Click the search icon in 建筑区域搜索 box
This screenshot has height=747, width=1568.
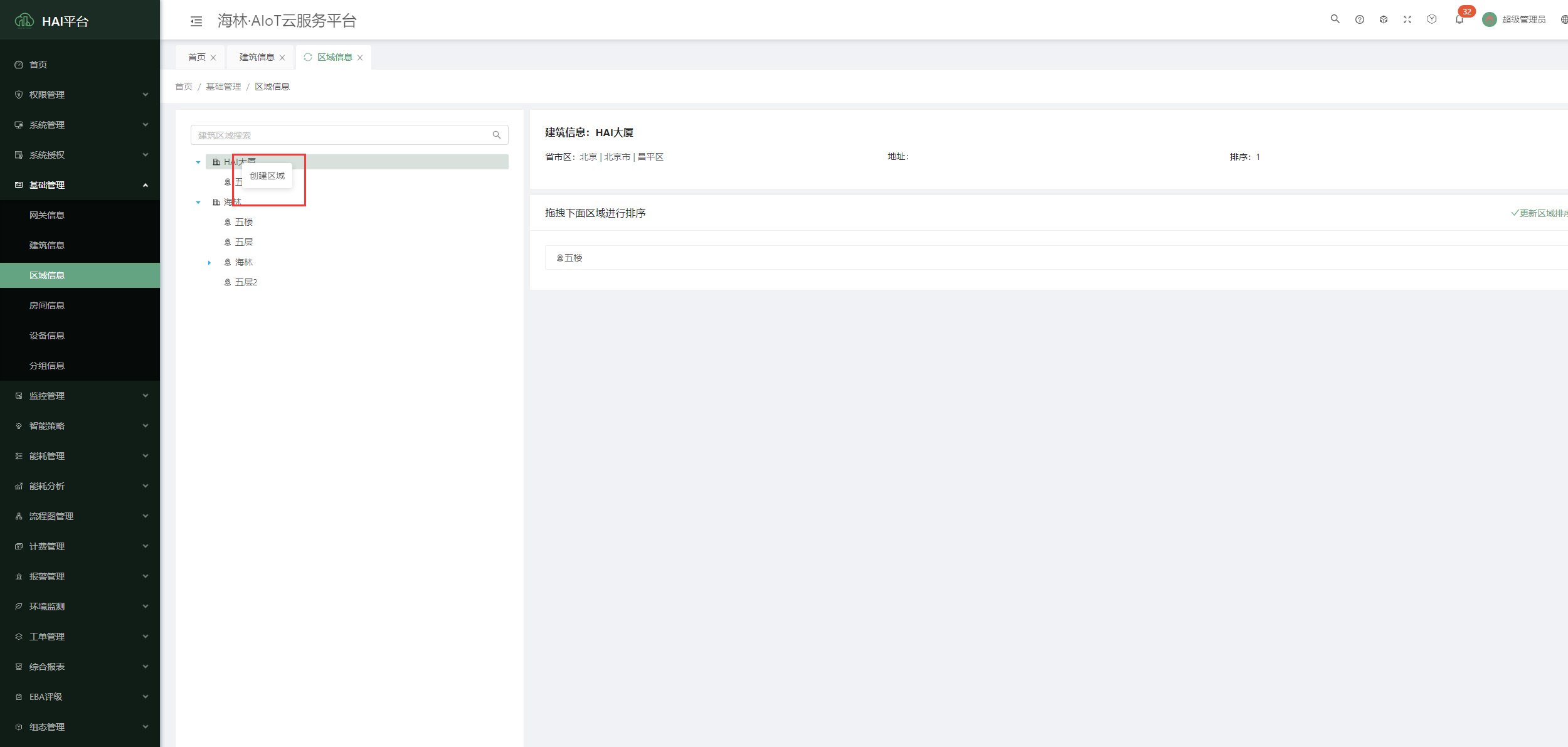(497, 135)
